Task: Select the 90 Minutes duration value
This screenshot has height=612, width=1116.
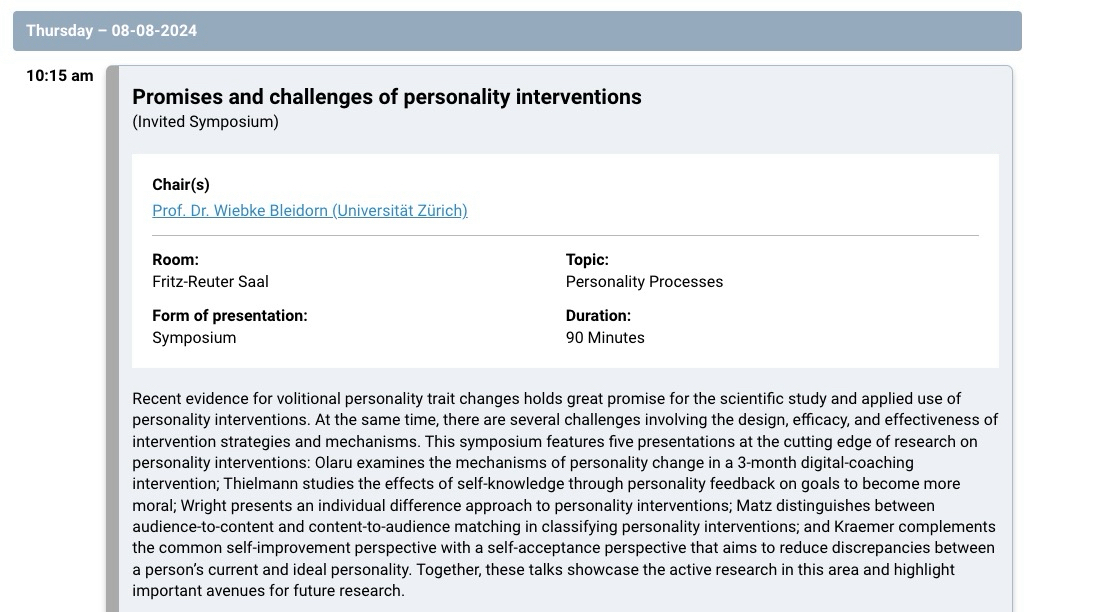Action: pos(605,338)
